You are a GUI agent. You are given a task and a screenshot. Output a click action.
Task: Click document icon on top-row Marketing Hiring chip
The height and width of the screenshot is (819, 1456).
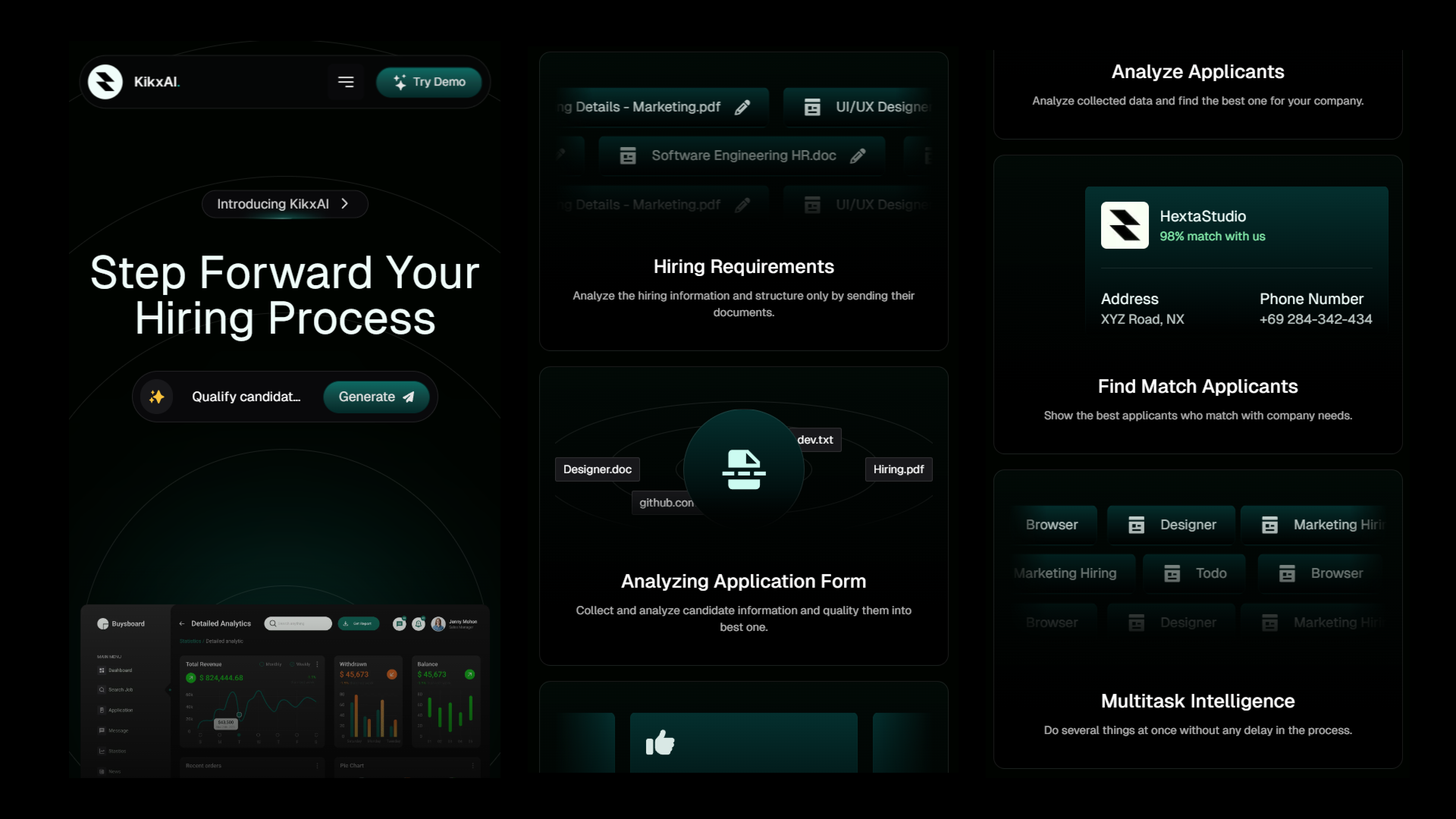1270,525
